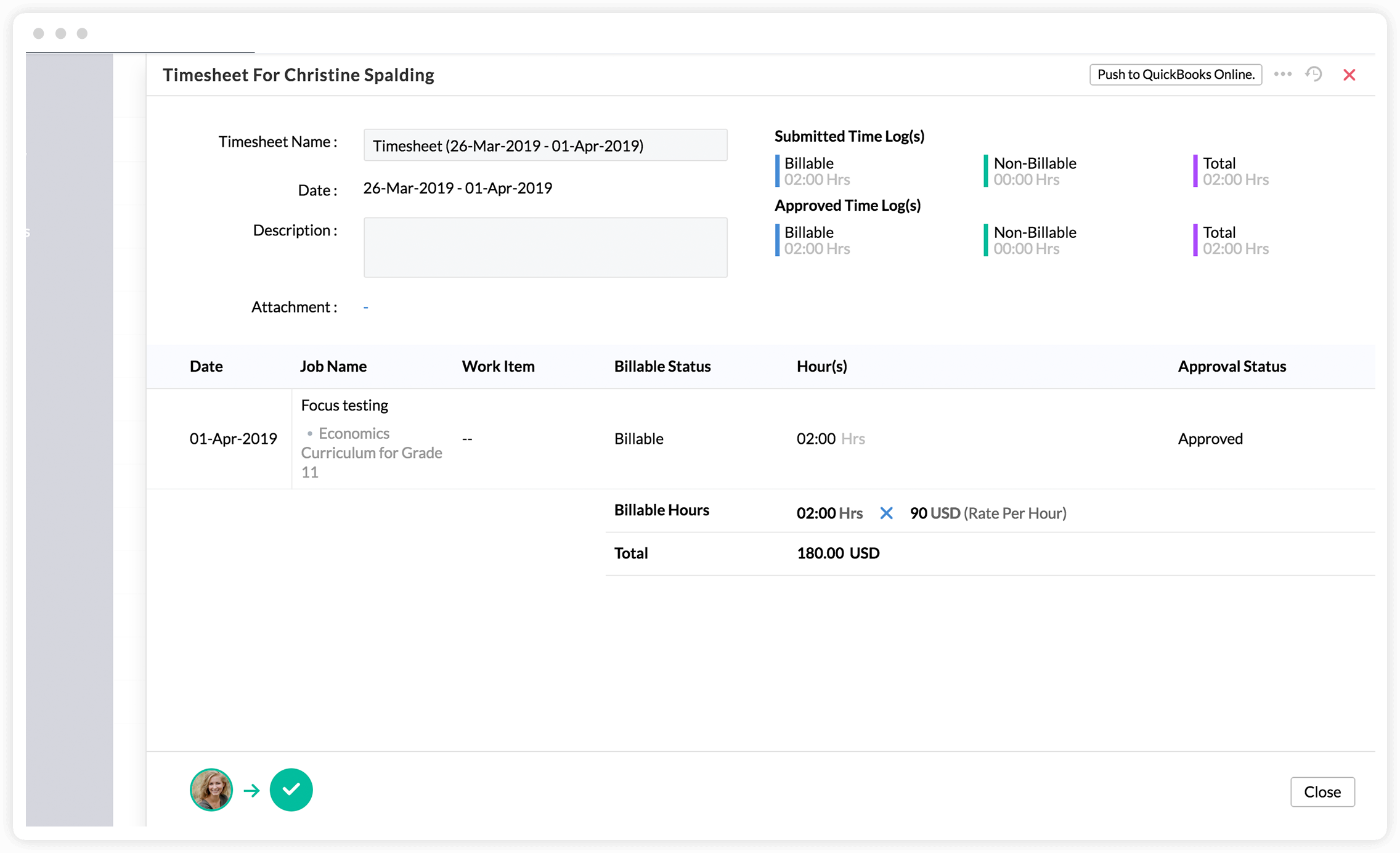
Task: Click the Economics Curriculum for Grade 11 project
Action: pyautogui.click(x=371, y=452)
